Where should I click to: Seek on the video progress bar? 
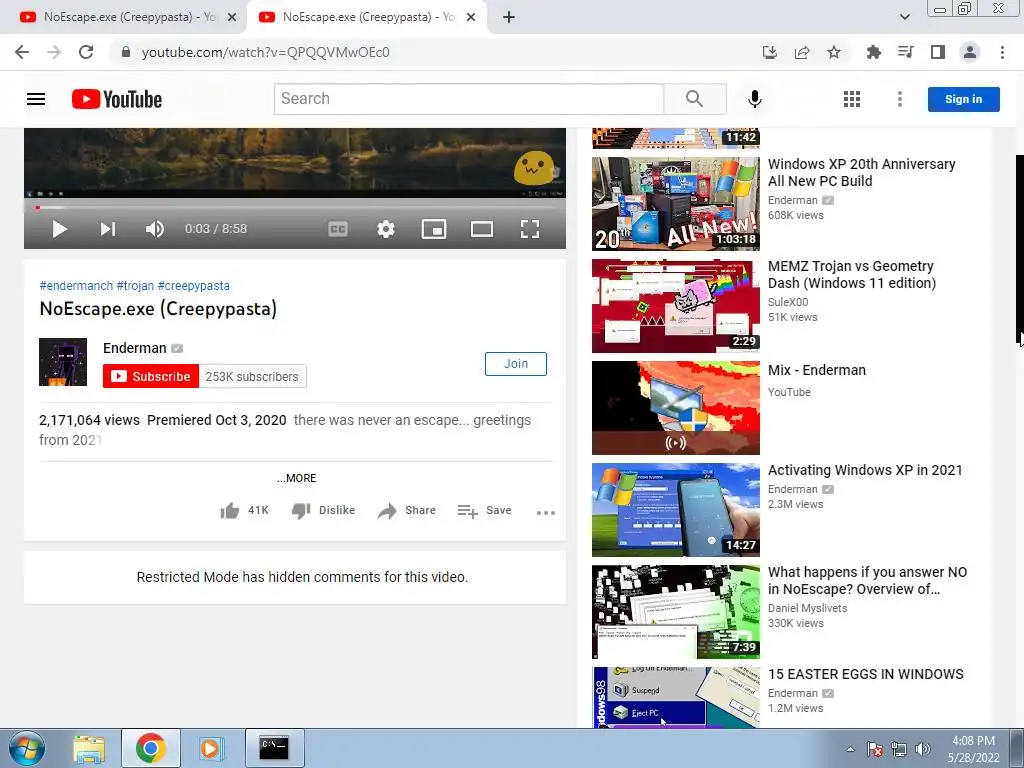tap(295, 208)
